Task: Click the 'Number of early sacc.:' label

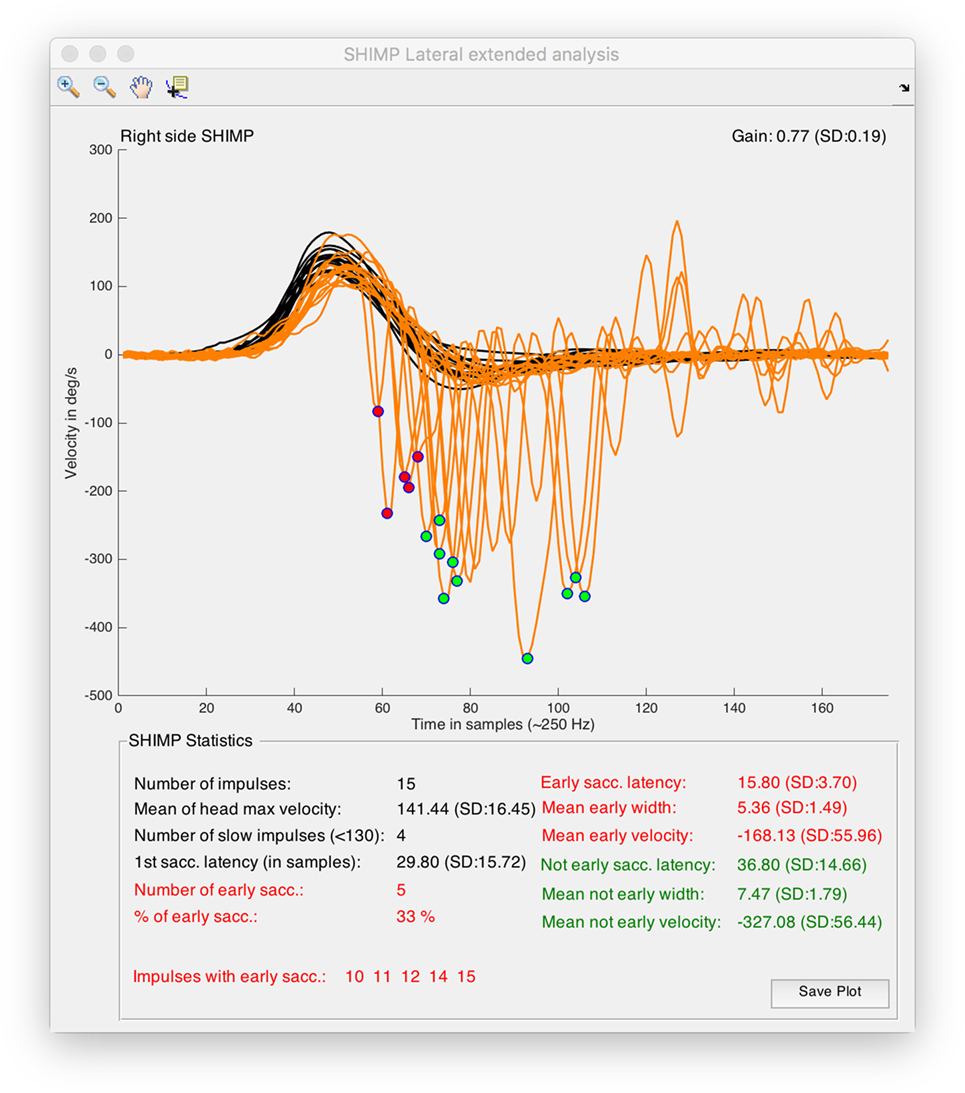Action: click(x=219, y=890)
